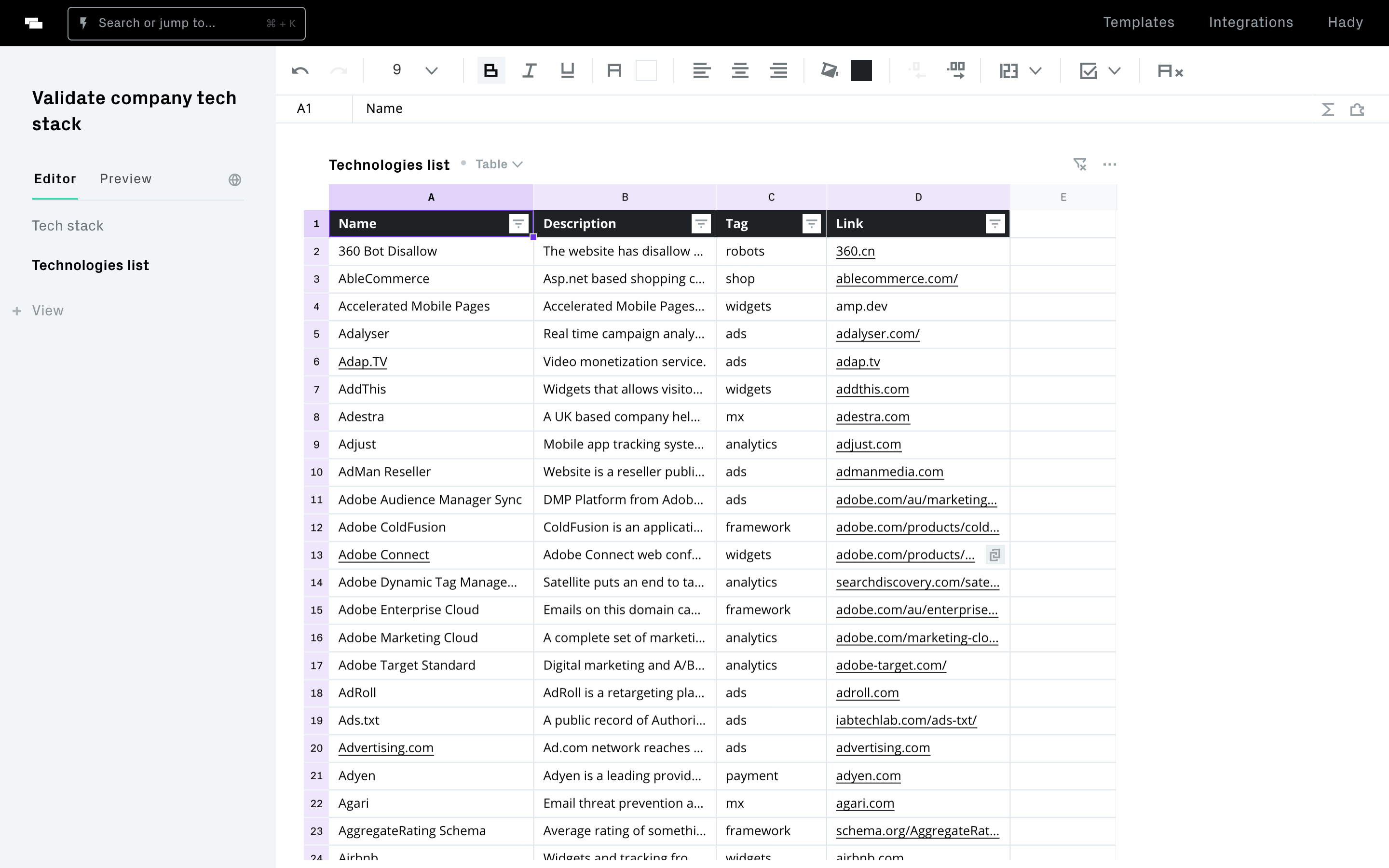Screen dimensions: 1389x868
Task: Click the increase decimal places icon
Action: pos(955,70)
